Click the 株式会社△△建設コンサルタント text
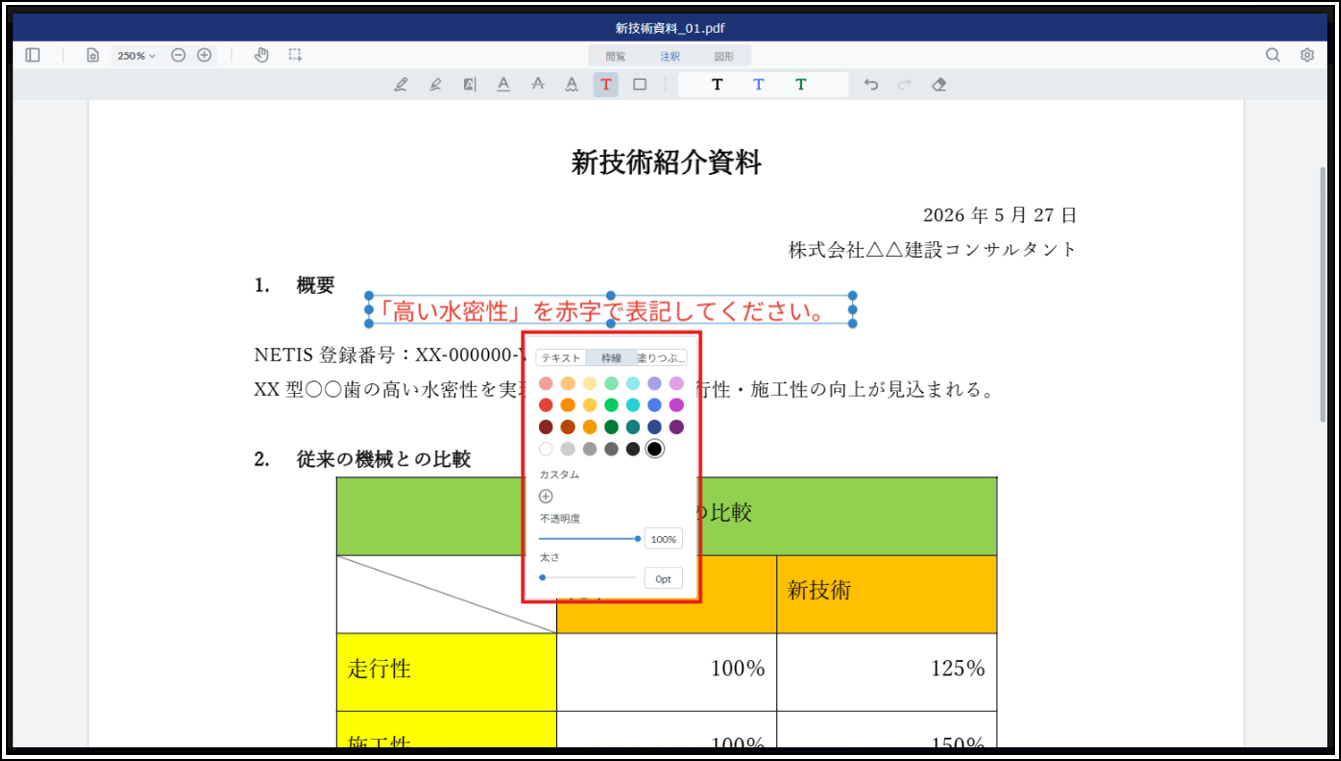Image resolution: width=1341 pixels, height=761 pixels. 932,250
